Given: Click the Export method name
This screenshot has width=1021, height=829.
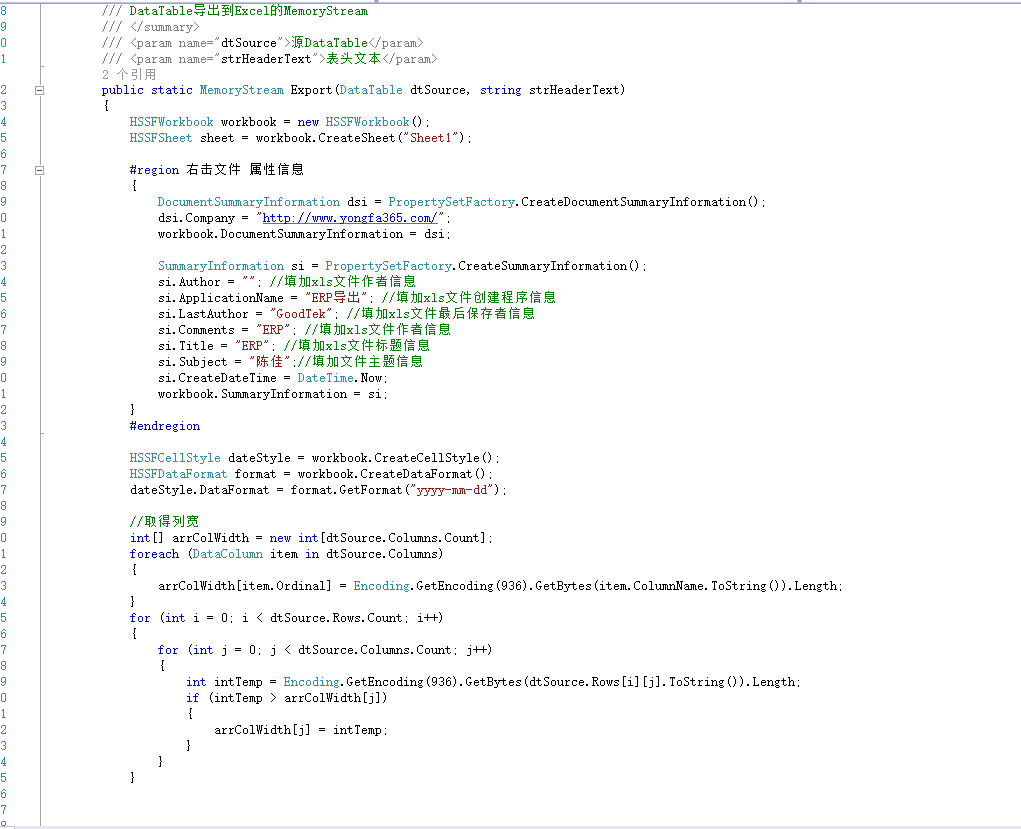Looking at the screenshot, I should coord(313,90).
